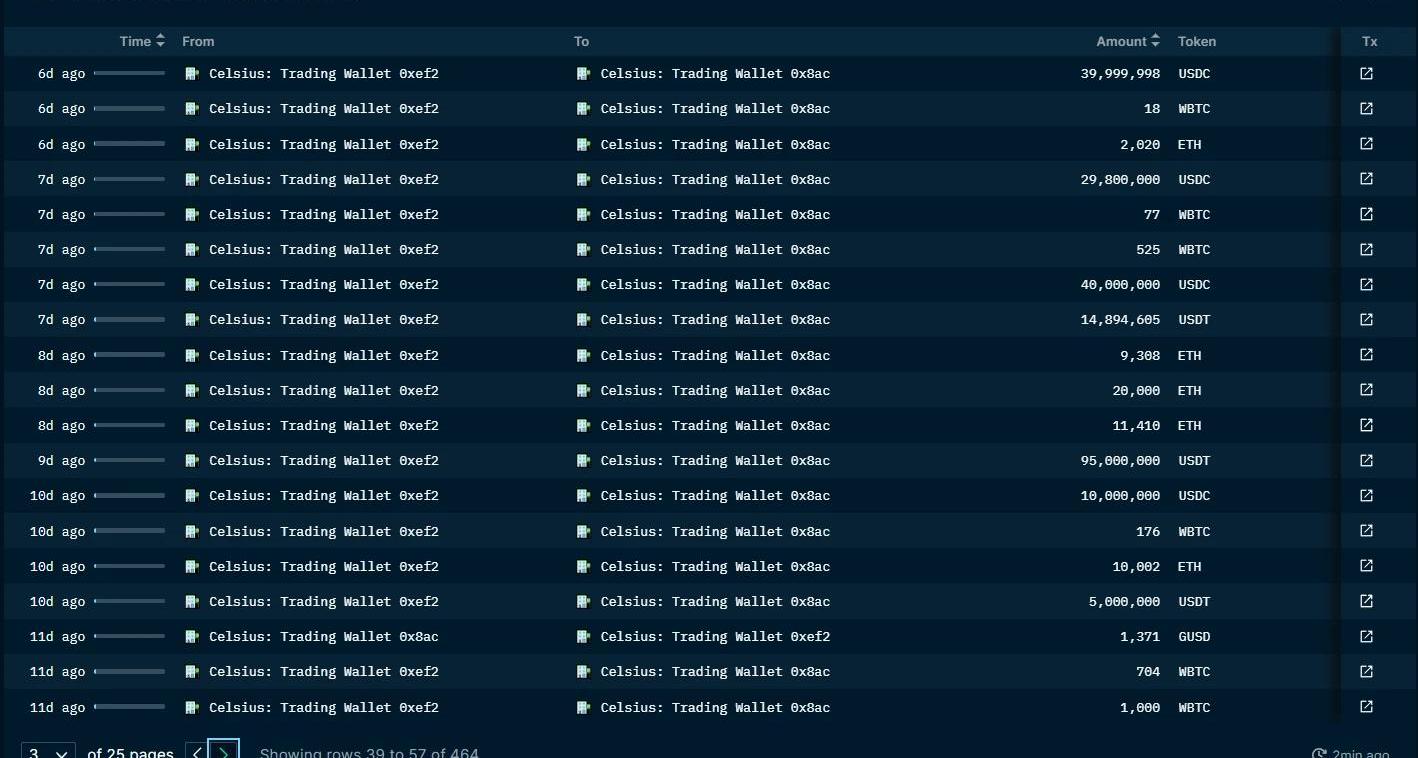Open transaction link for 1,371 GUSD row

click(1366, 636)
